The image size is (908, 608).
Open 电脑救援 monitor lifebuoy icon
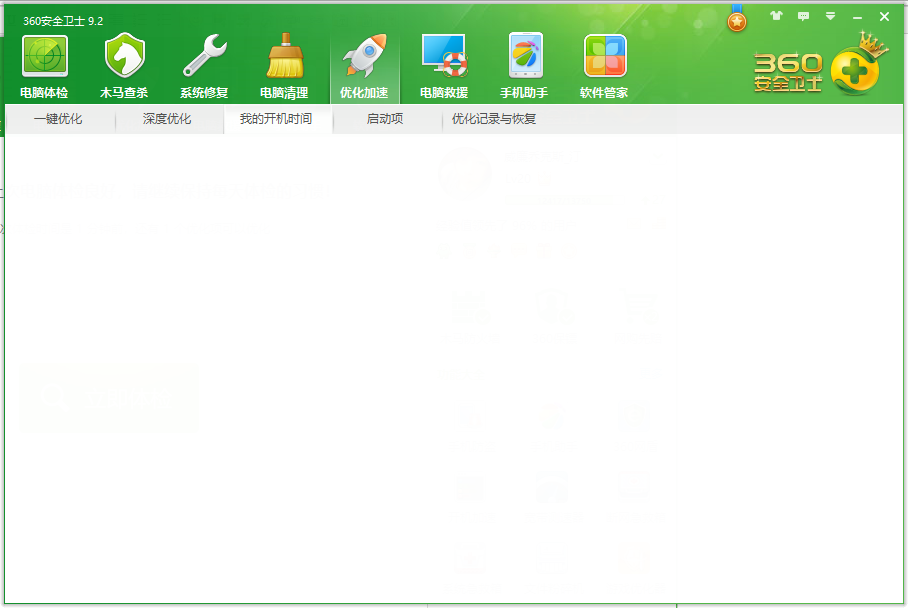coord(444,56)
